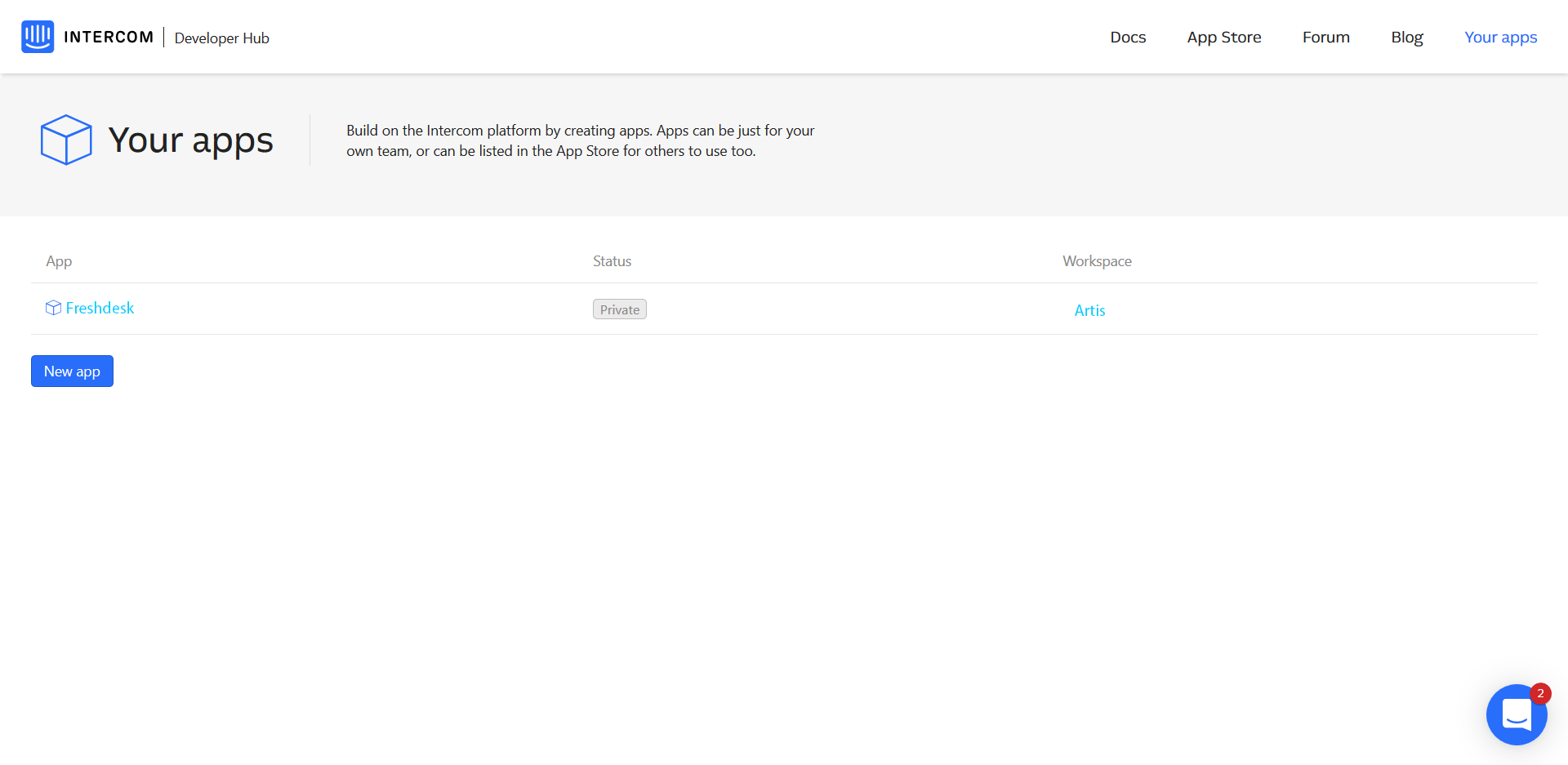Open the Intercom Messenger chat launcher
The image size is (1568, 765).
point(1517,714)
